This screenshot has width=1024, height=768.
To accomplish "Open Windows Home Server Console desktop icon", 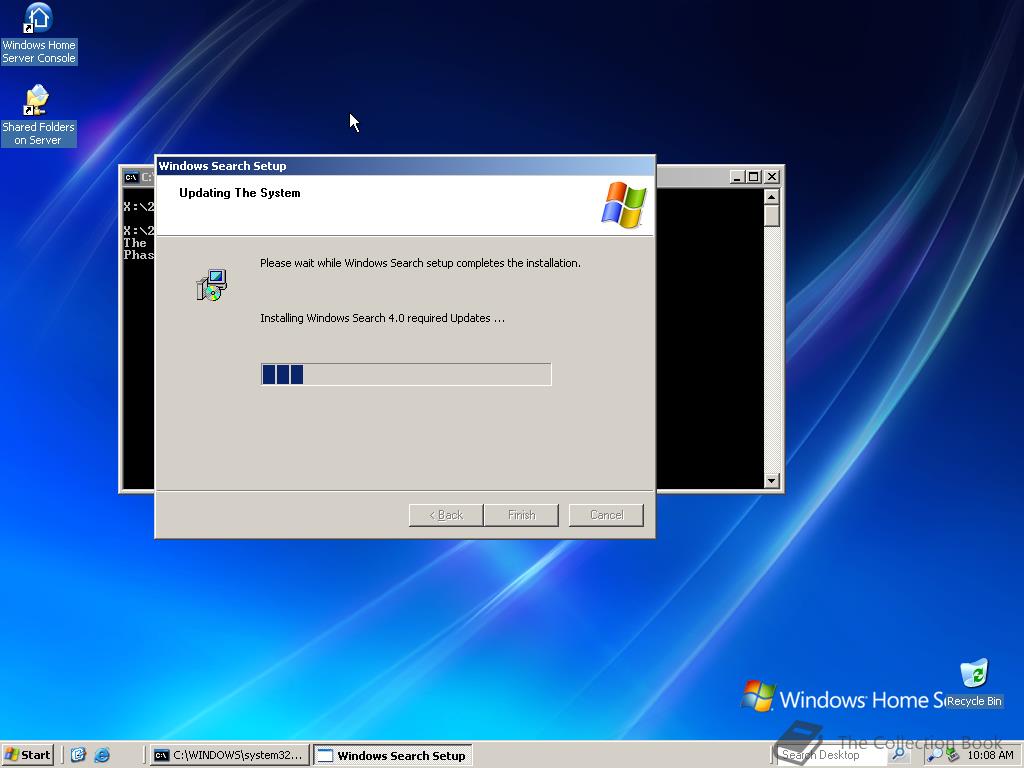I will tap(39, 33).
